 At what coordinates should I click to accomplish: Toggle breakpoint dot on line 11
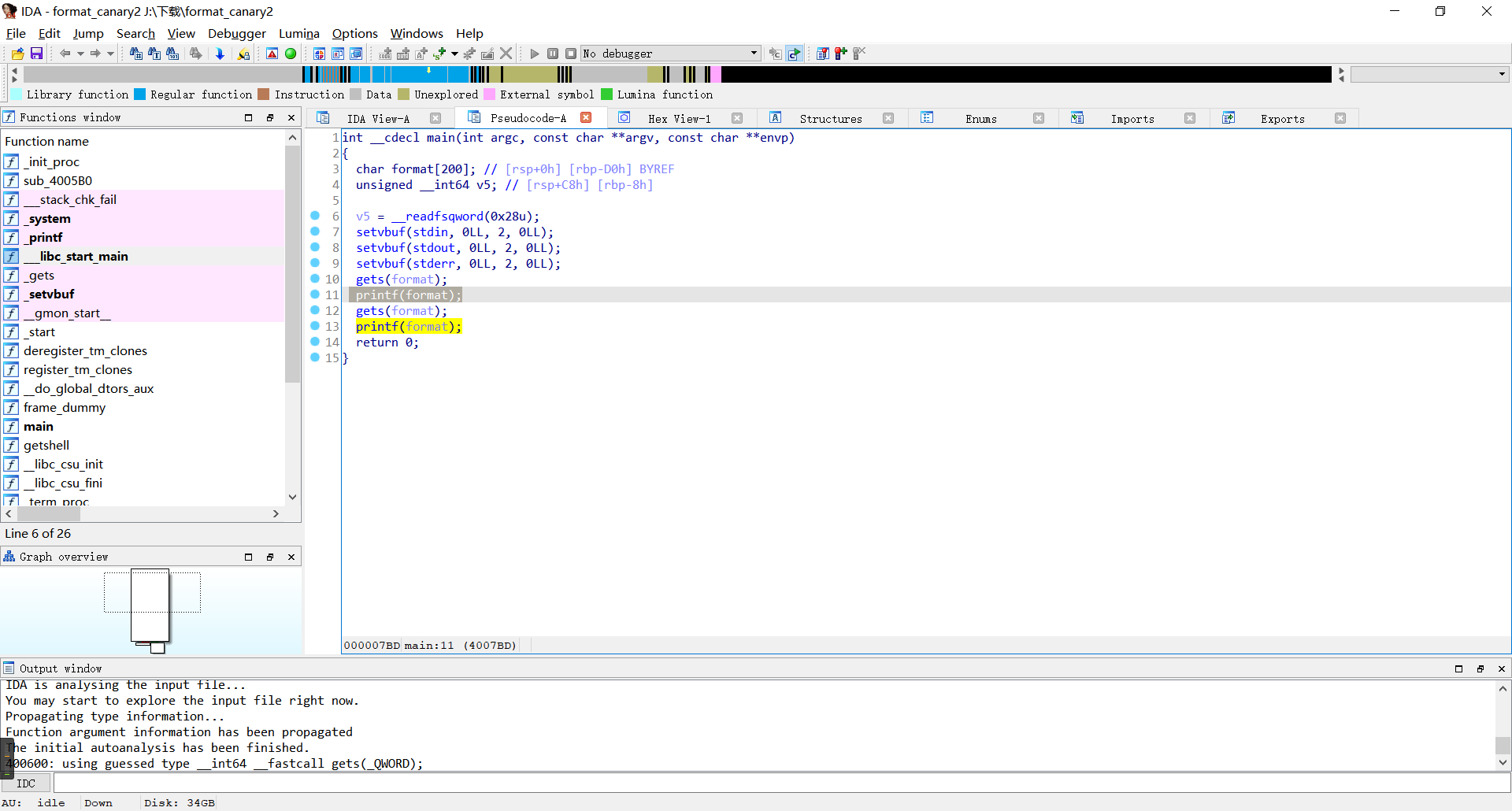[315, 294]
